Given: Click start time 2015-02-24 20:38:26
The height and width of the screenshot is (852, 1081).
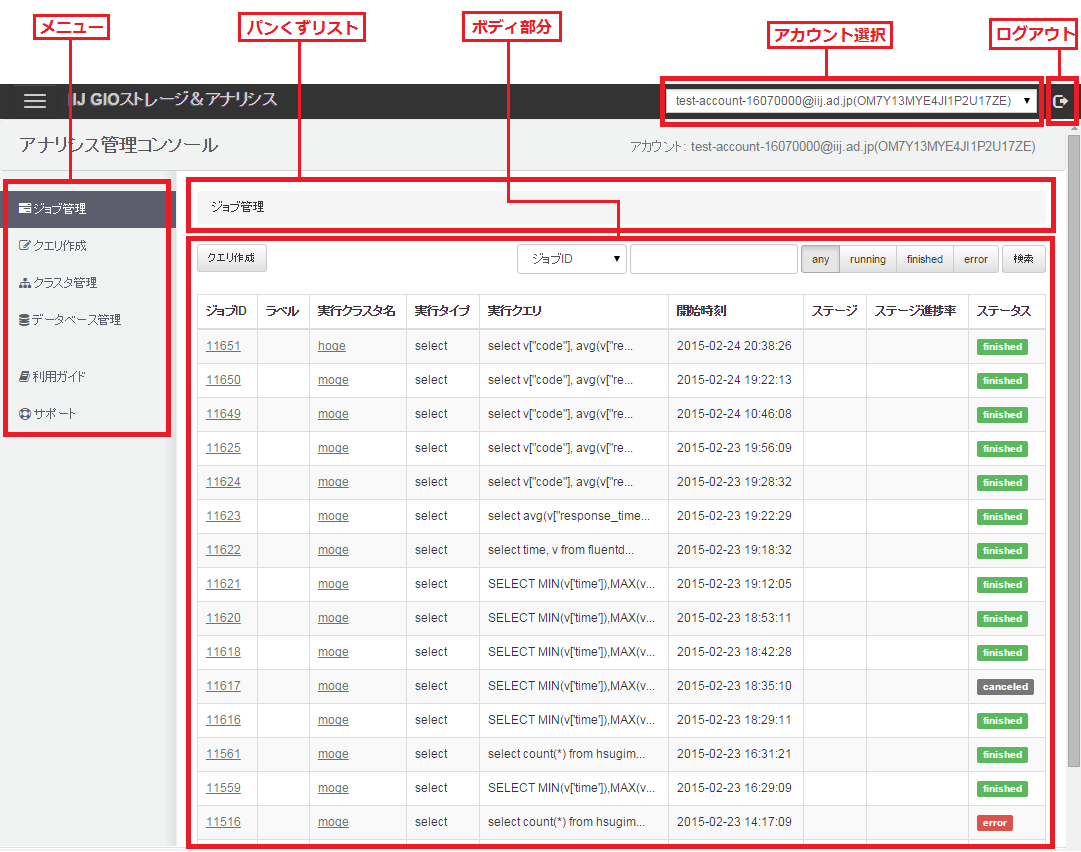Looking at the screenshot, I should (734, 346).
